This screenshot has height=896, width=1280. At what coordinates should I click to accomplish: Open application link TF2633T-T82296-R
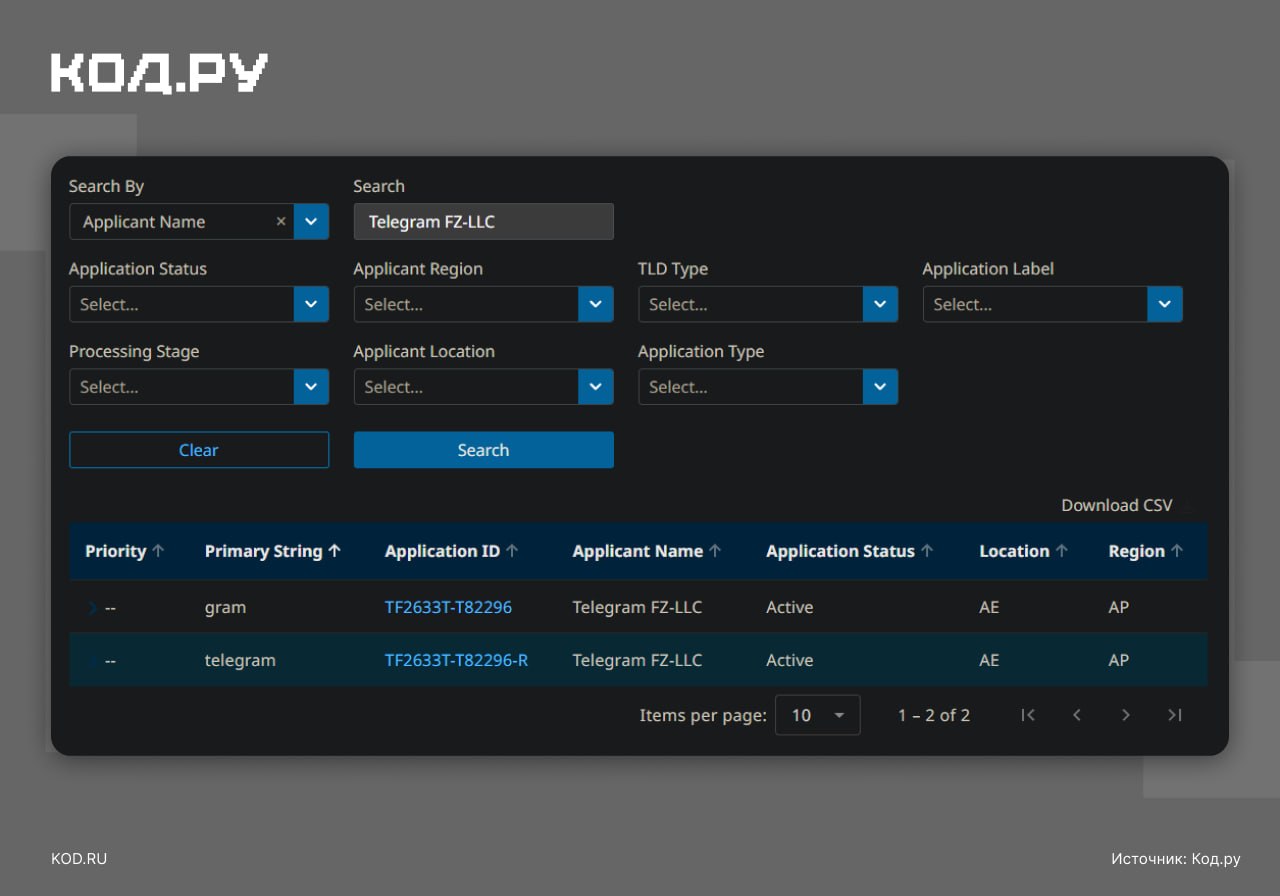(x=456, y=660)
